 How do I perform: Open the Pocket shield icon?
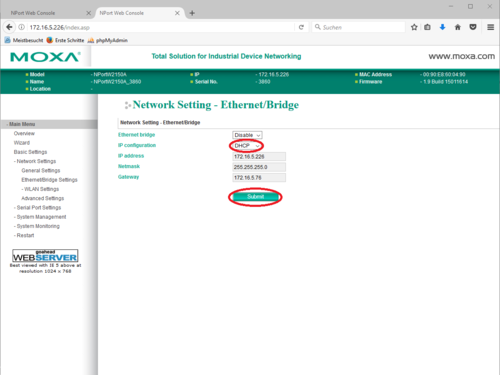click(473, 27)
